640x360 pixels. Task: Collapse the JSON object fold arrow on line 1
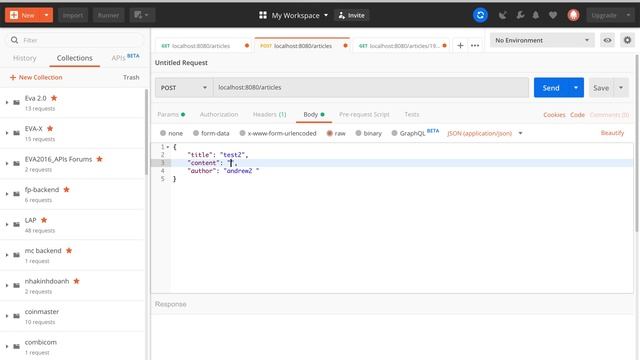(x=168, y=147)
